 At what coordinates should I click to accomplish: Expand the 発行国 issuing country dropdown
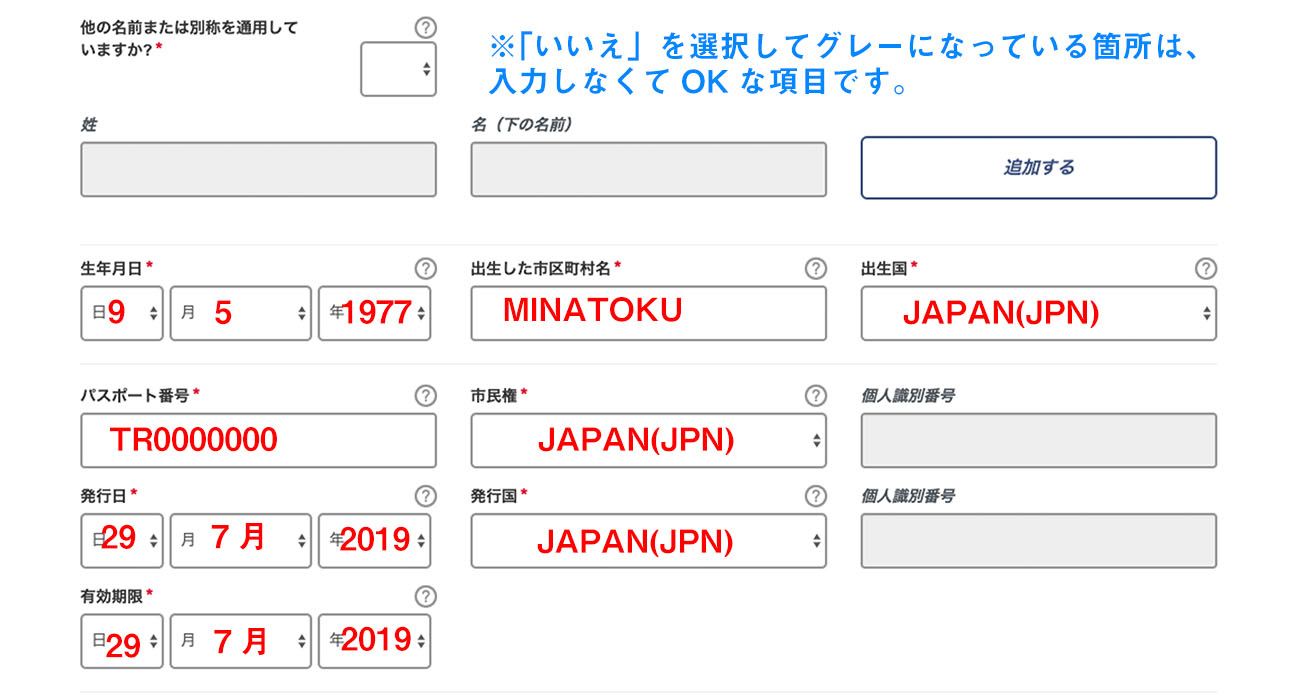click(x=648, y=541)
